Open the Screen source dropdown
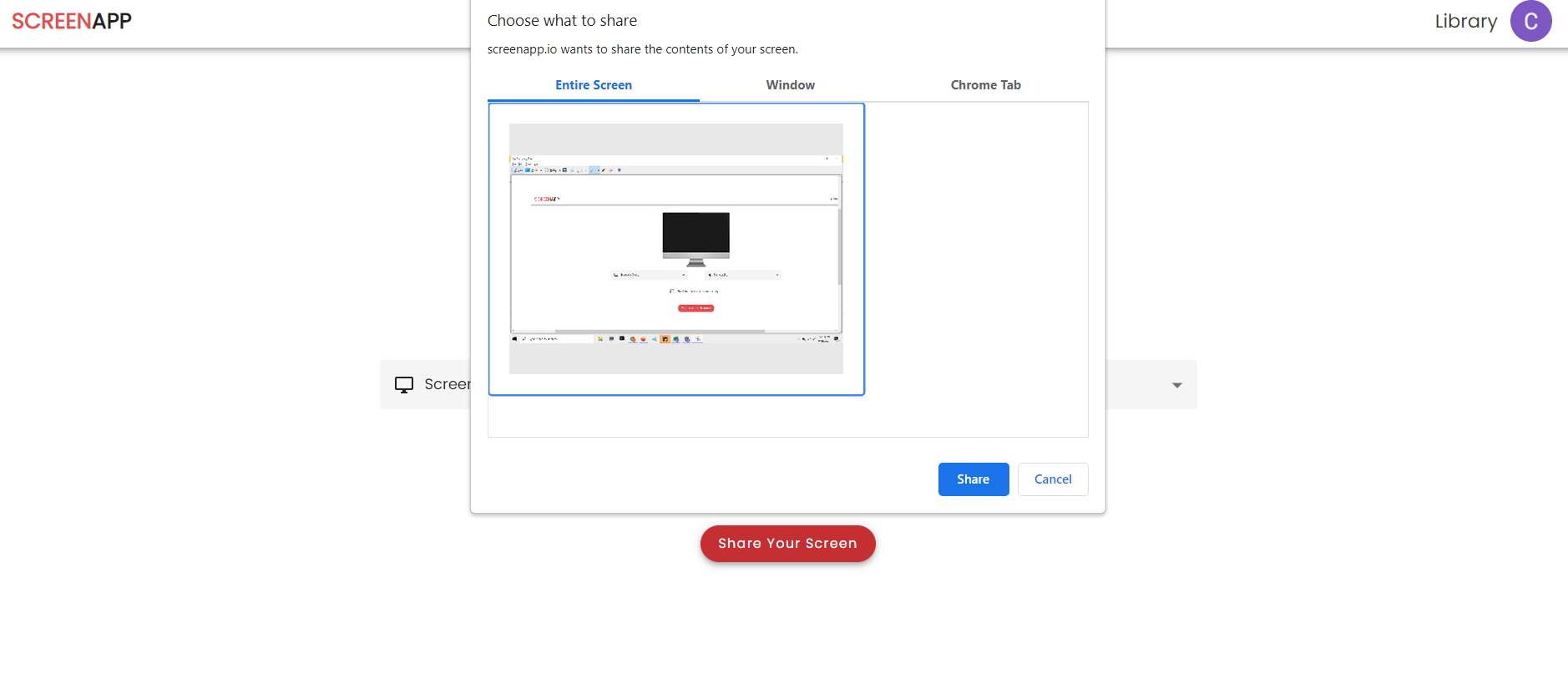This screenshot has width=1568, height=674. 426,384
